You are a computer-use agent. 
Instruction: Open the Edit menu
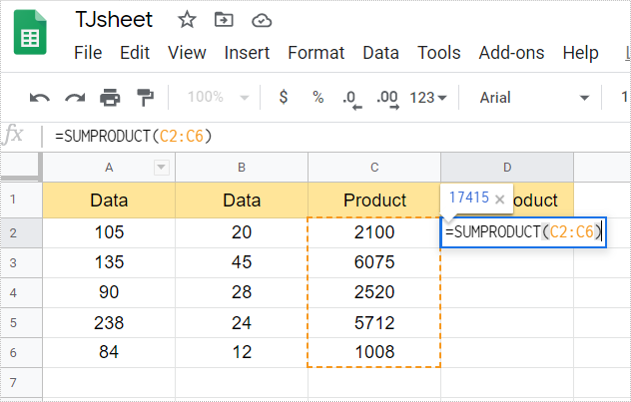tap(135, 53)
